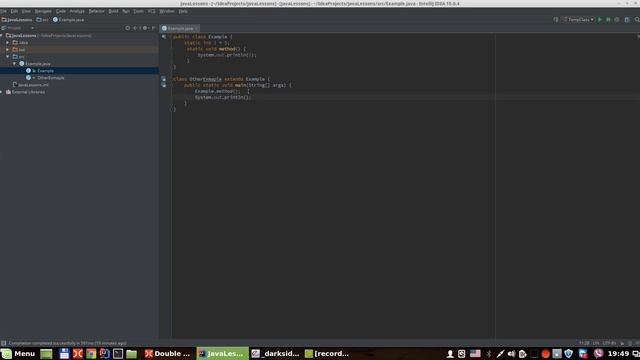Image resolution: width=640 pixels, height=360 pixels.
Task: Click the gutter icon beside class Example
Action: pos(164,37)
